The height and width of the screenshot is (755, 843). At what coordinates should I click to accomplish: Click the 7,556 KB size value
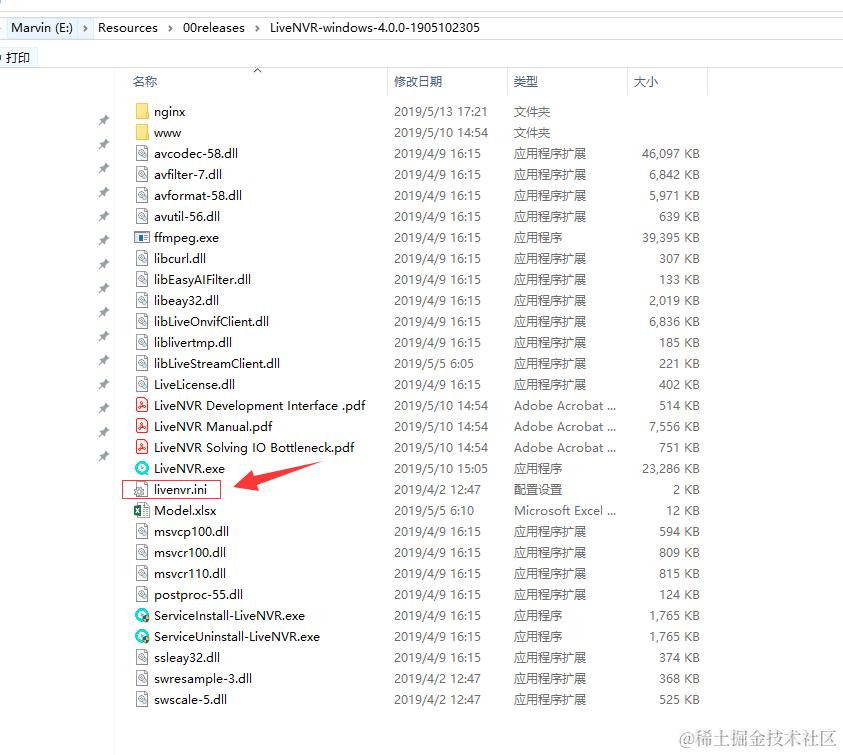(674, 426)
